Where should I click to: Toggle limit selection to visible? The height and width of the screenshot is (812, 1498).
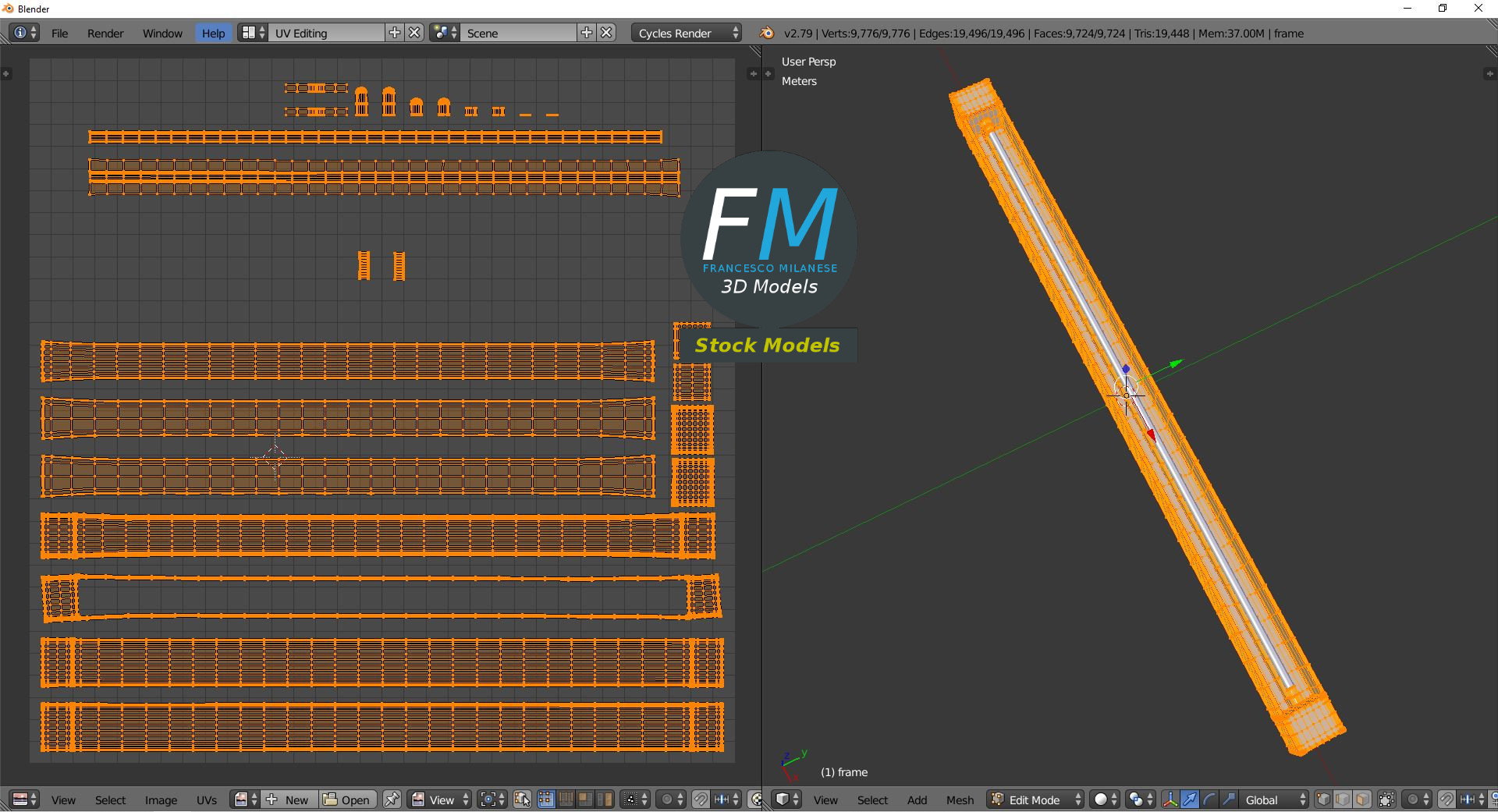(x=1386, y=800)
